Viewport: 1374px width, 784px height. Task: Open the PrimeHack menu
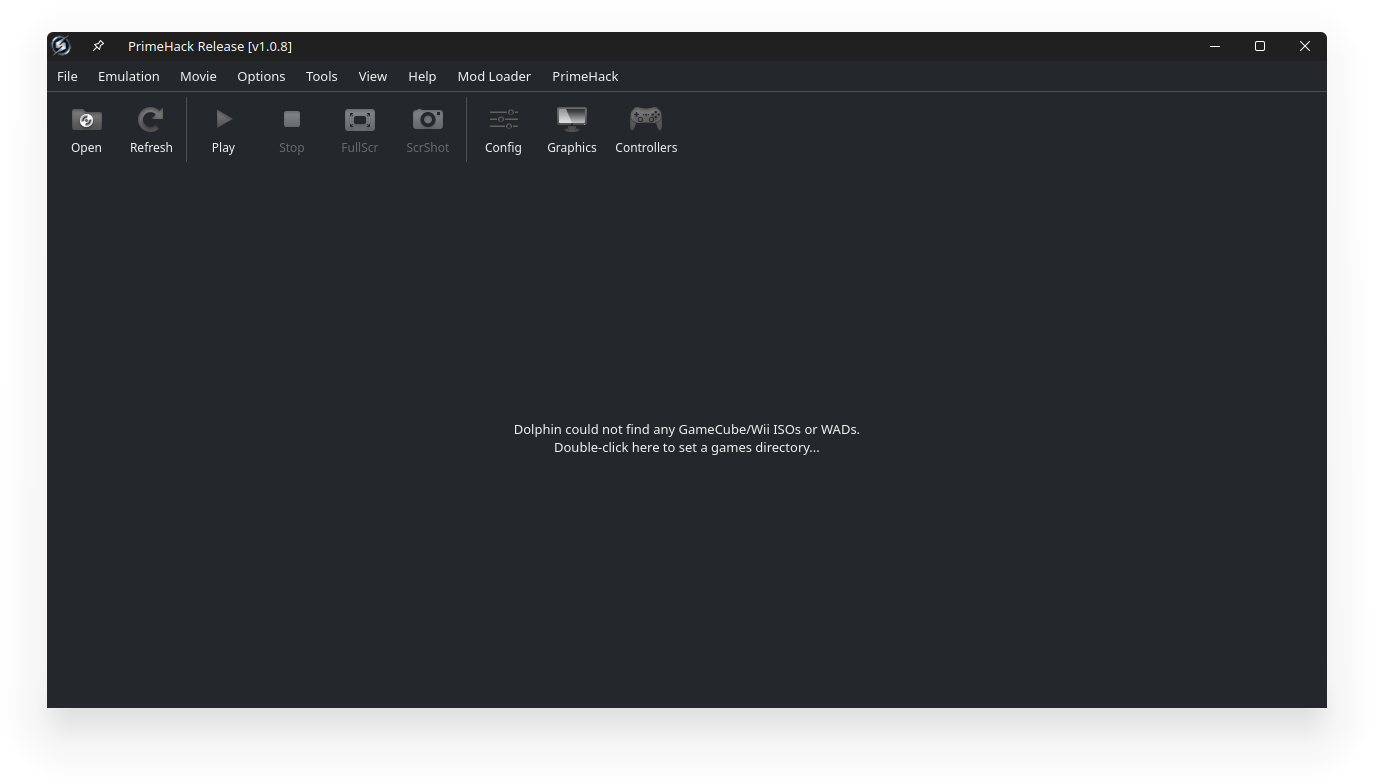coord(585,76)
